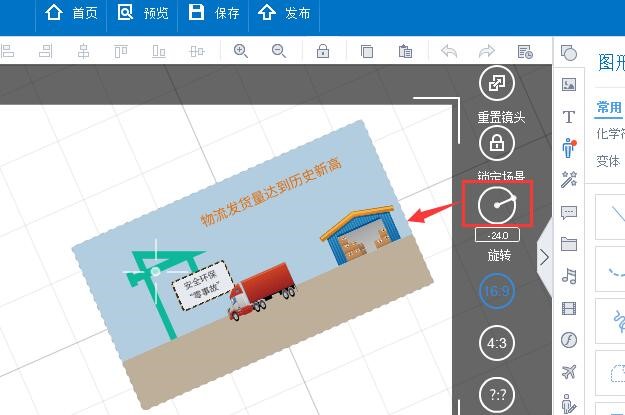Image resolution: width=625 pixels, height=415 pixels.
Task: Click the zoom out magnifier icon
Action: point(279,51)
